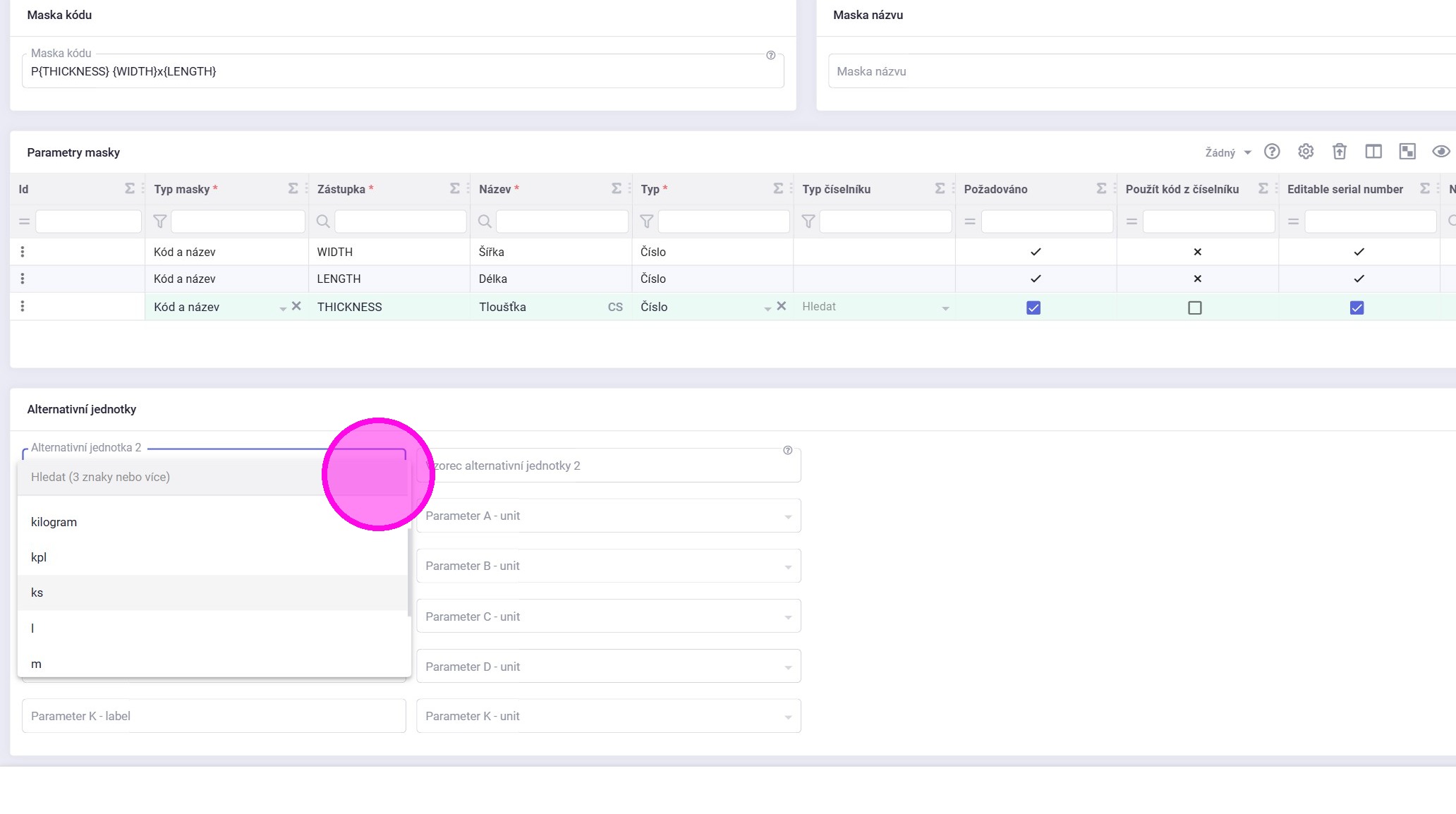Click help icon next to Maska kódu field
The image size is (1456, 814).
(x=770, y=55)
